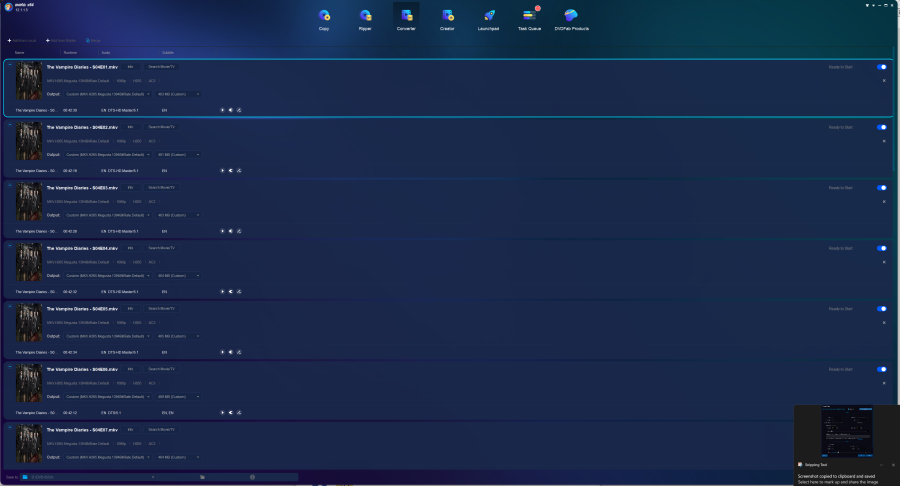The height and width of the screenshot is (486, 900).
Task: Open advanced settings icon in S04E04 row
Action: click(x=231, y=291)
